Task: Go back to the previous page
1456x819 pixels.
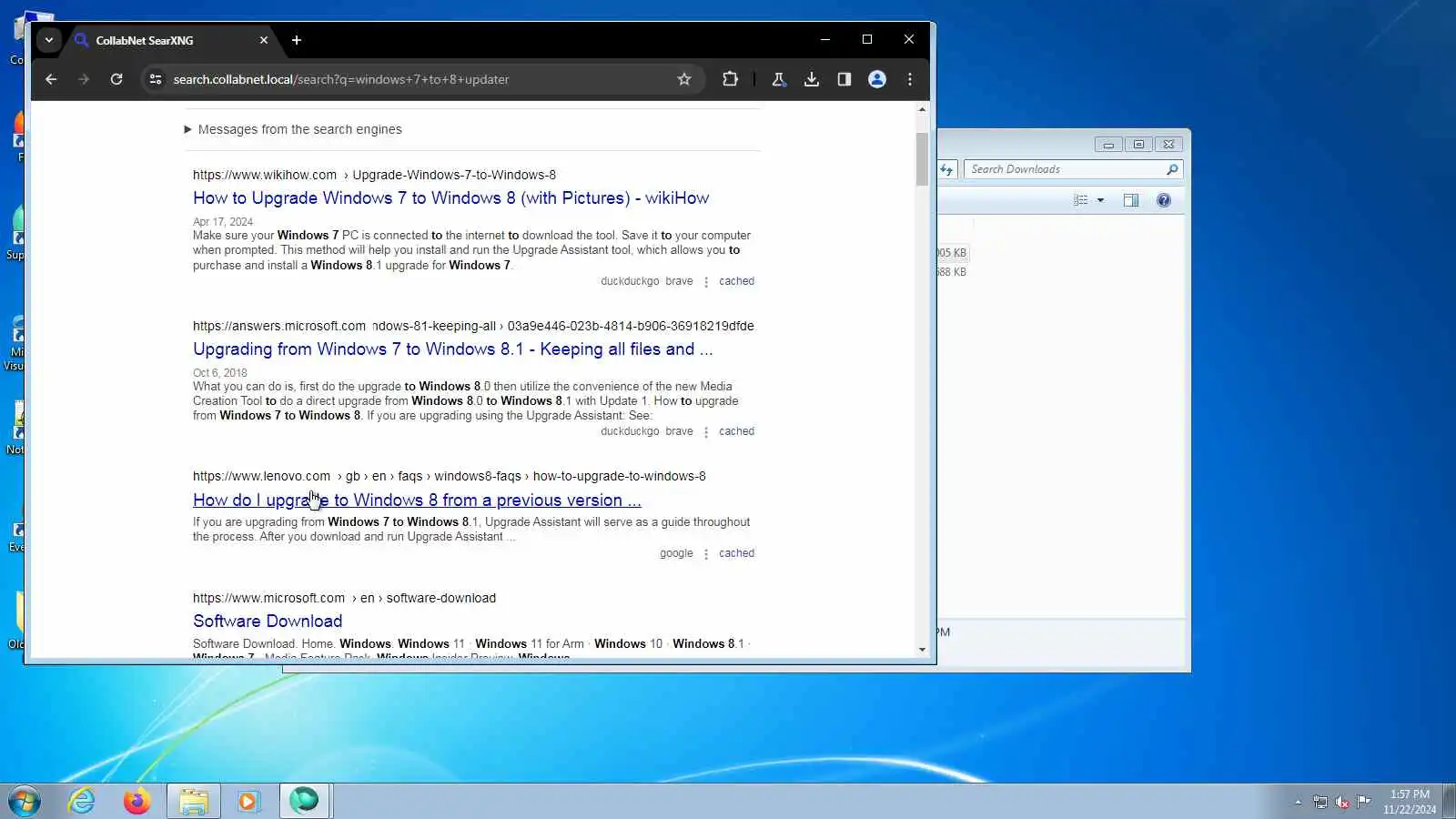Action: point(51,79)
